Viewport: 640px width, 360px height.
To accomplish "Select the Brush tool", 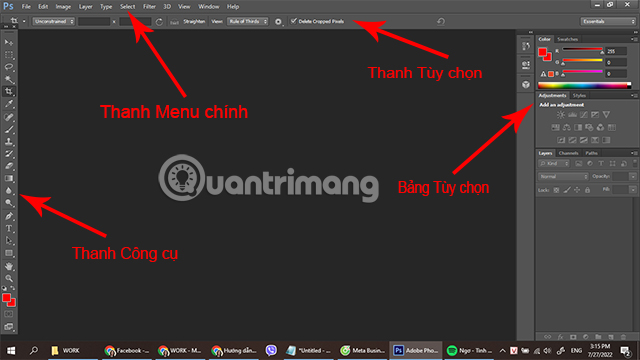I will (x=9, y=129).
